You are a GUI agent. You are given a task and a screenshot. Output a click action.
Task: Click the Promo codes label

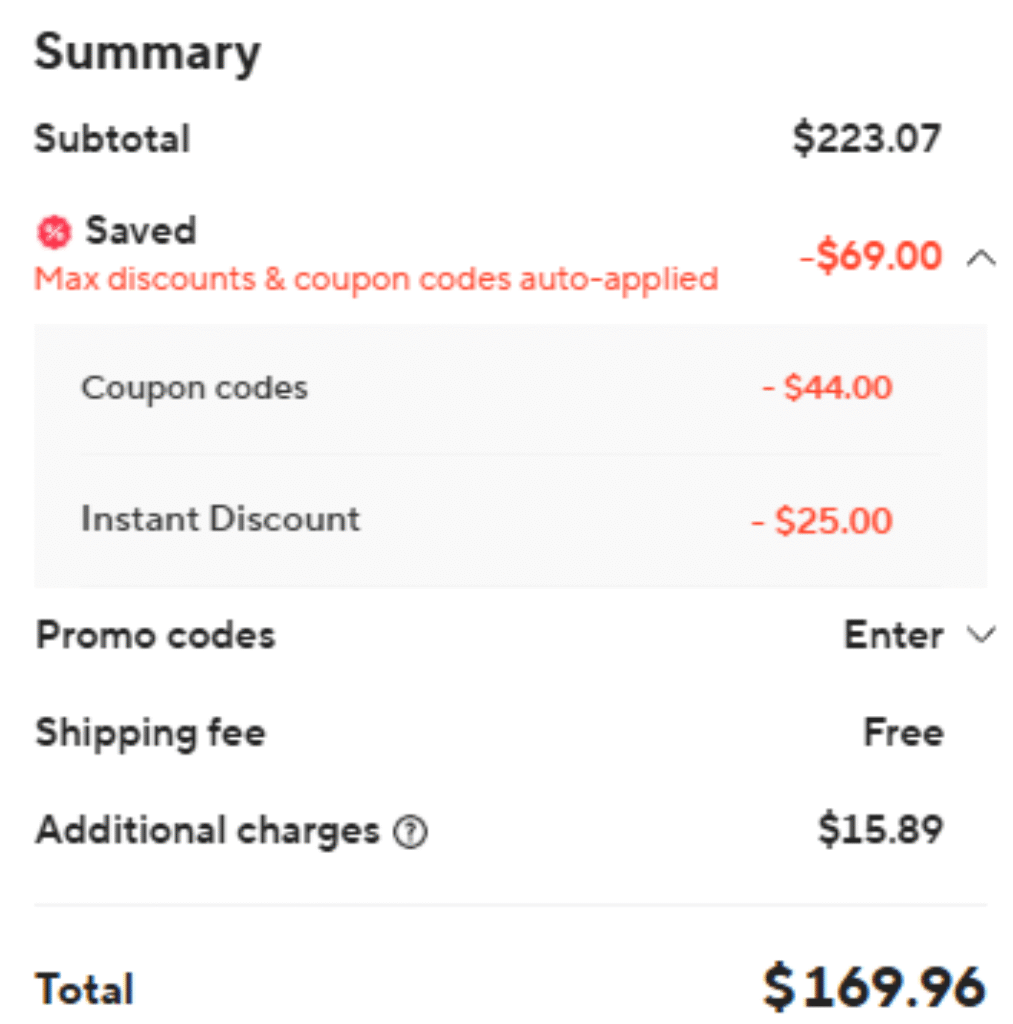coord(155,635)
